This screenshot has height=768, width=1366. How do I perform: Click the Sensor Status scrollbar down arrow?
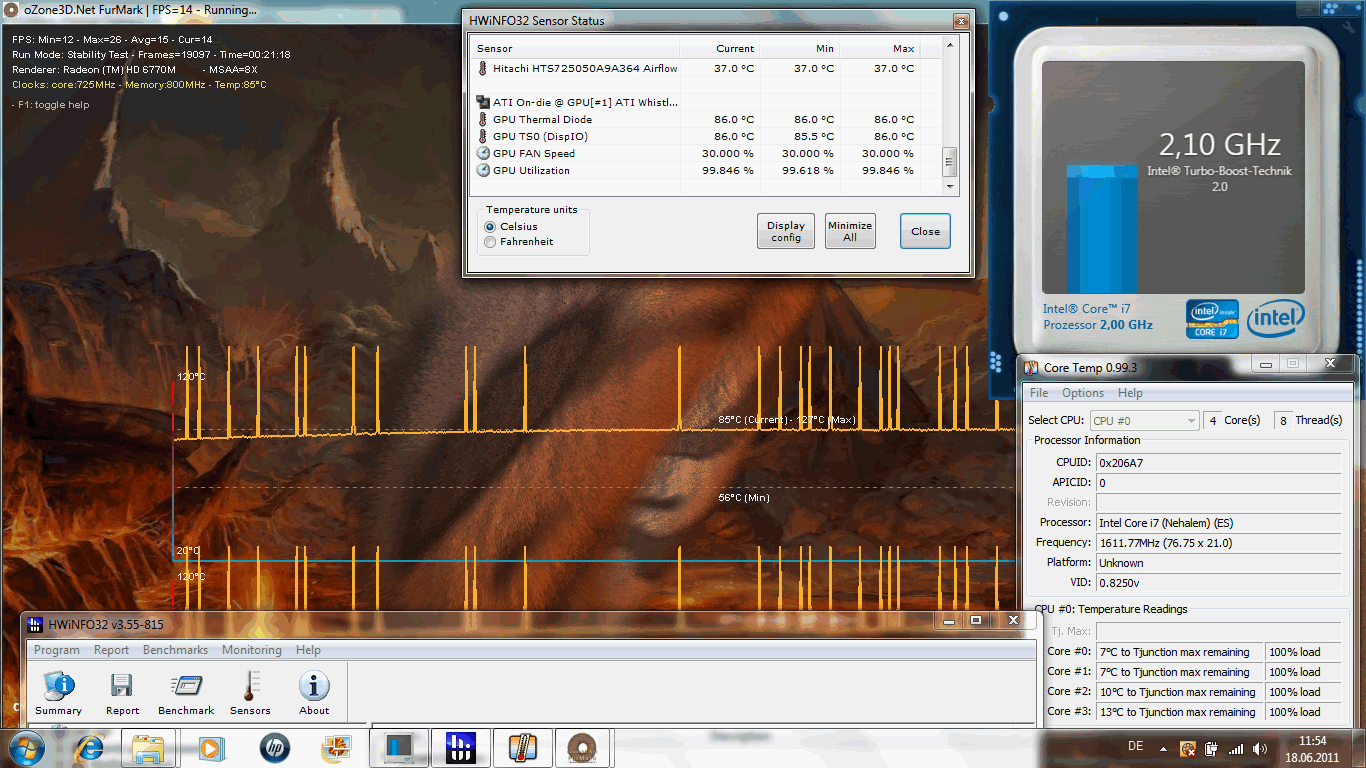[950, 186]
